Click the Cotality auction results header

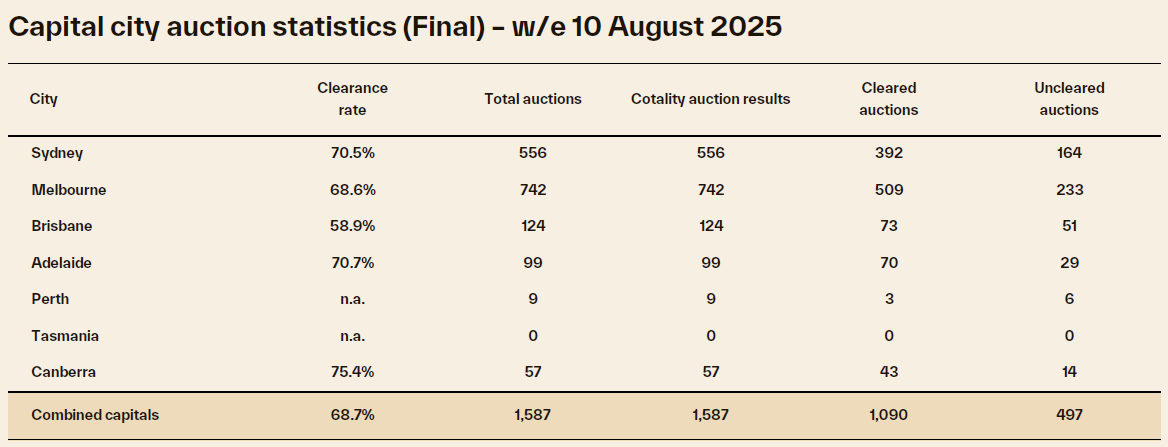click(x=711, y=99)
